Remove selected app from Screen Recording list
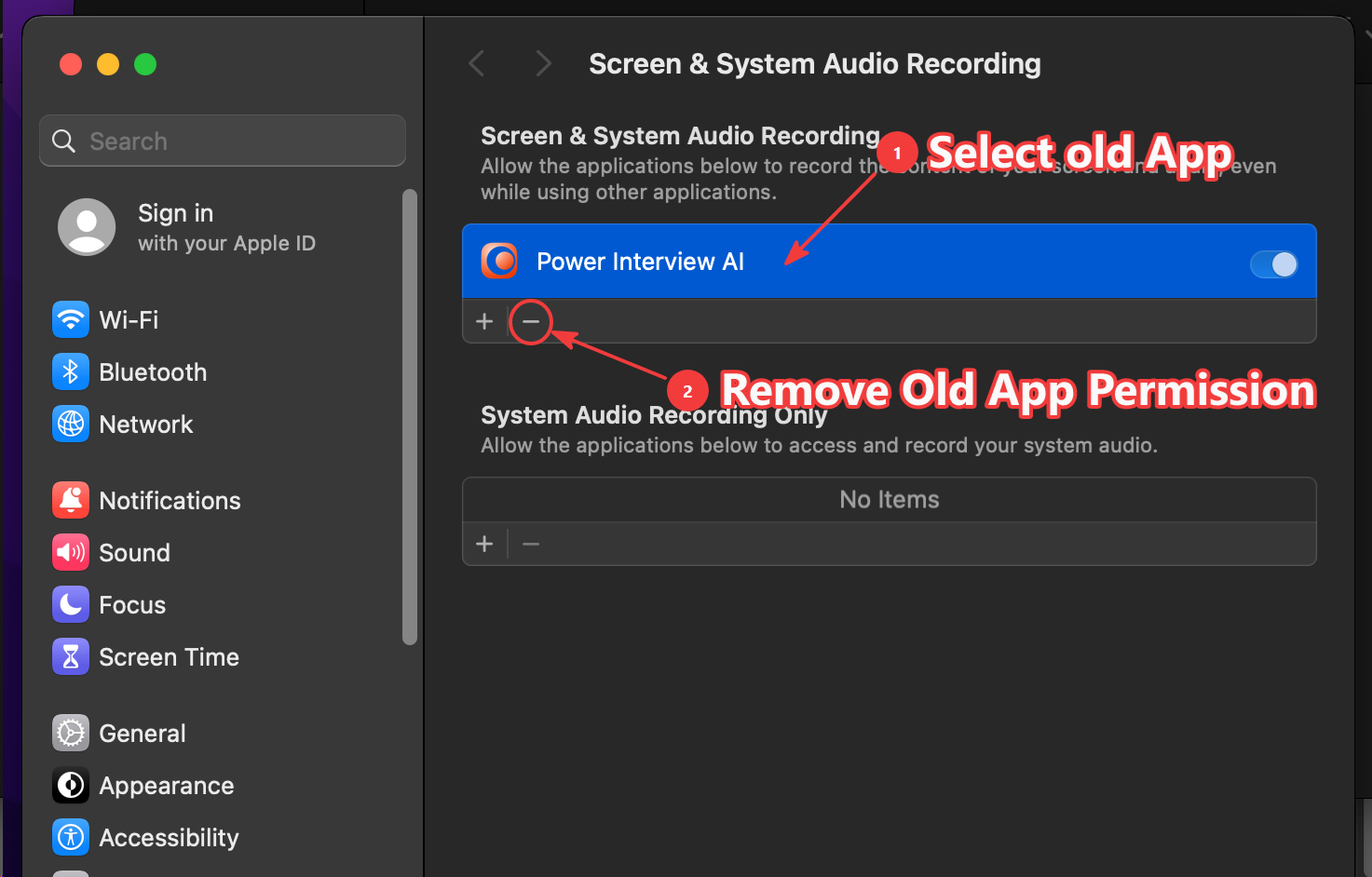Viewport: 1372px width, 877px height. click(x=531, y=321)
